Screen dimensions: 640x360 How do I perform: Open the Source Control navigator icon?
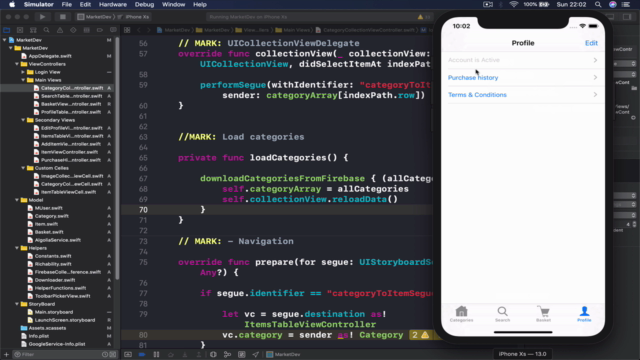tap(20, 30)
